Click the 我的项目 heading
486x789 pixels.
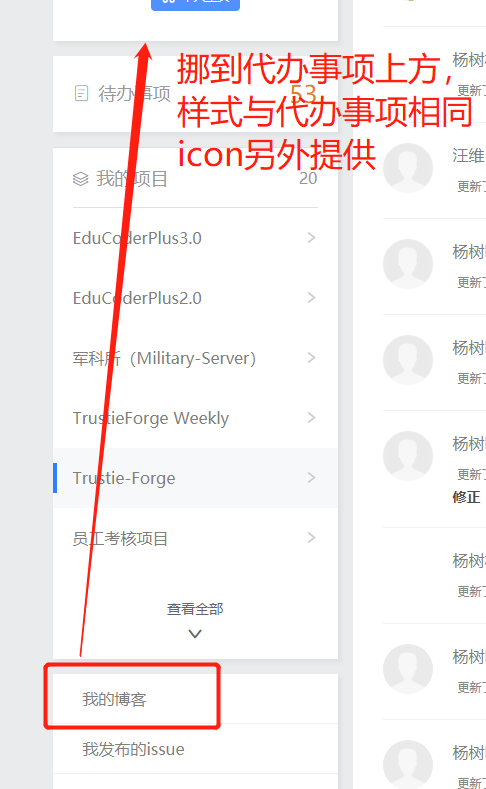[132, 179]
